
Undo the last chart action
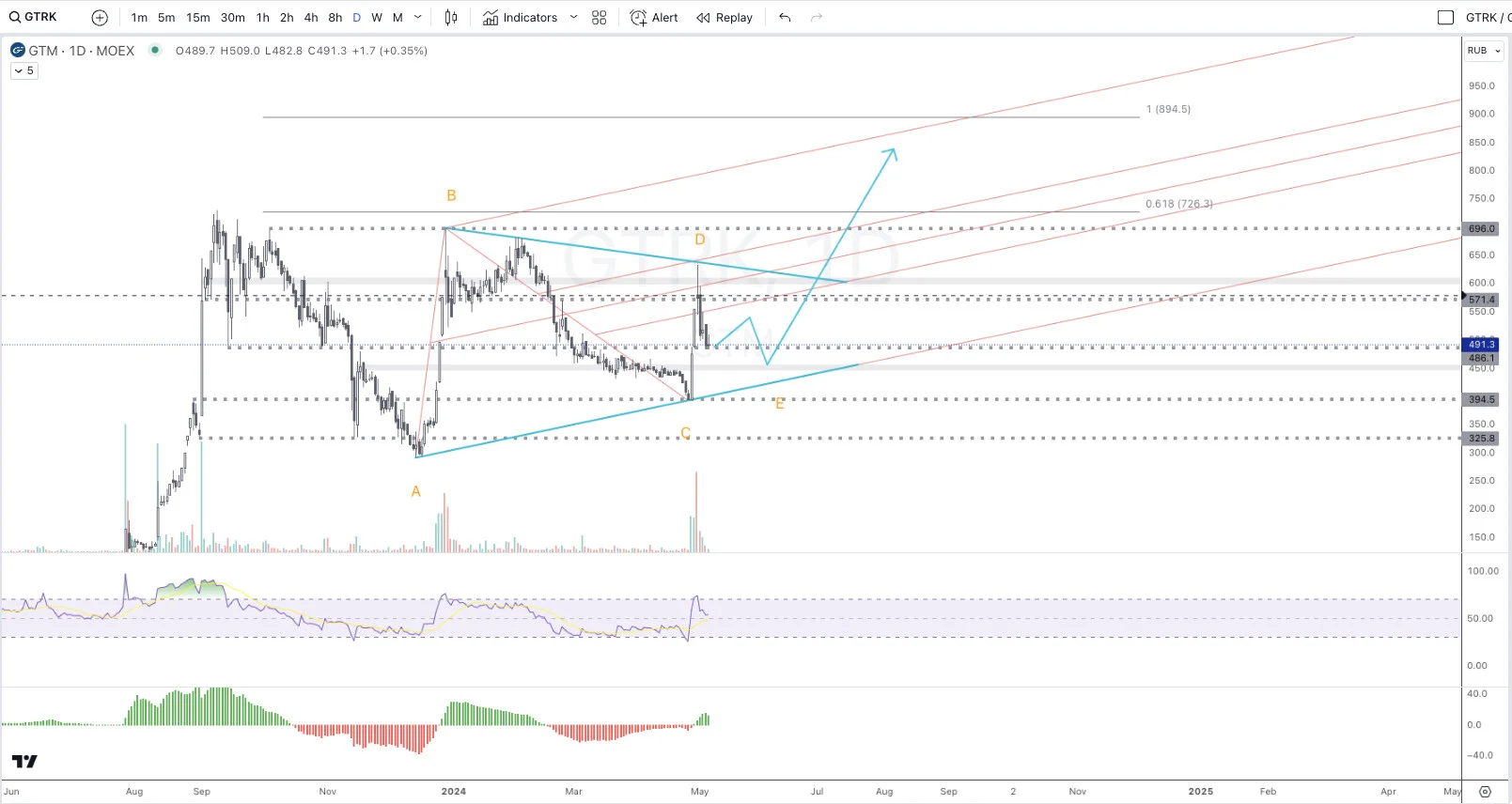785,18
